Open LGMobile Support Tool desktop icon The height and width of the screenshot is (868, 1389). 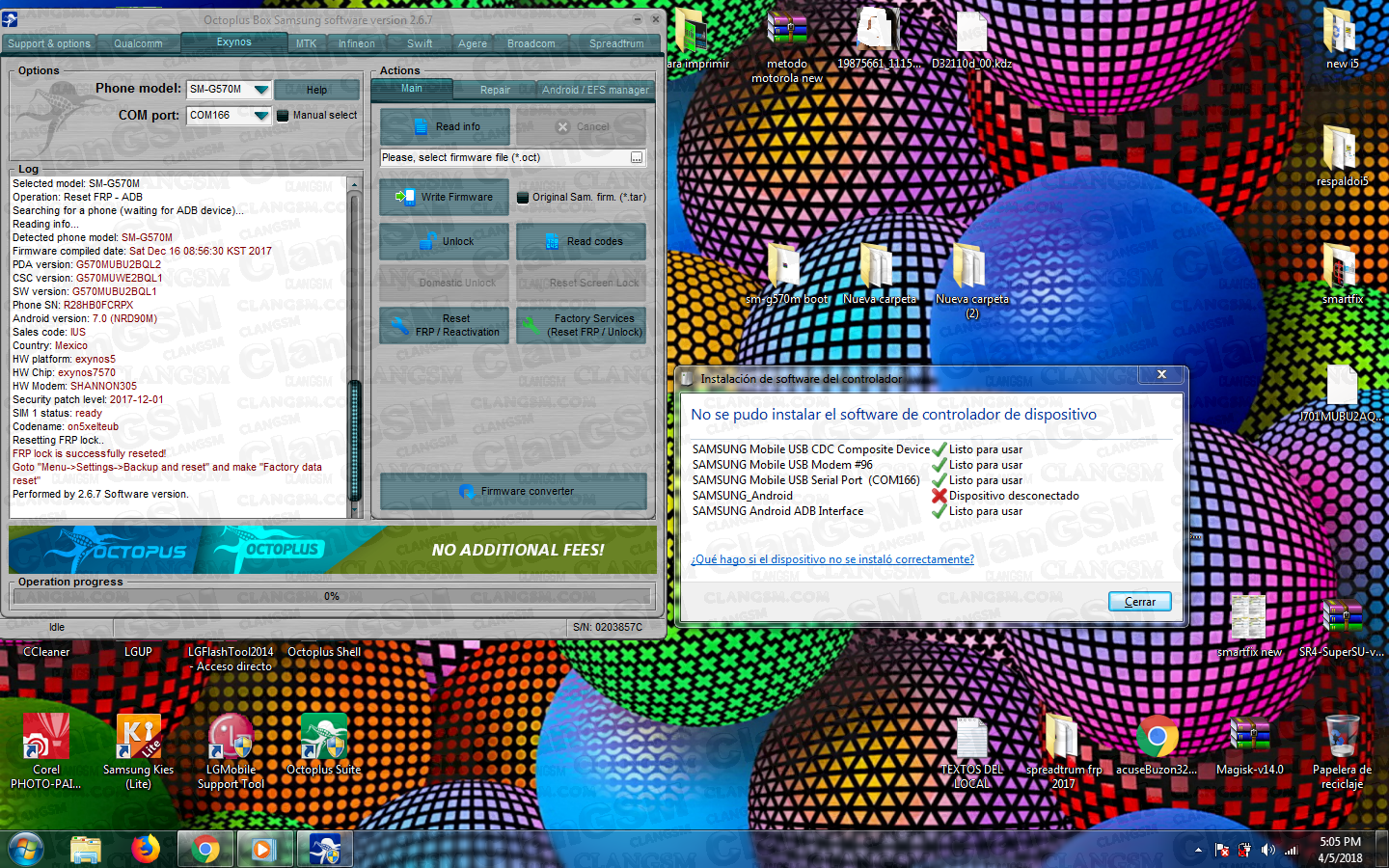[231, 751]
